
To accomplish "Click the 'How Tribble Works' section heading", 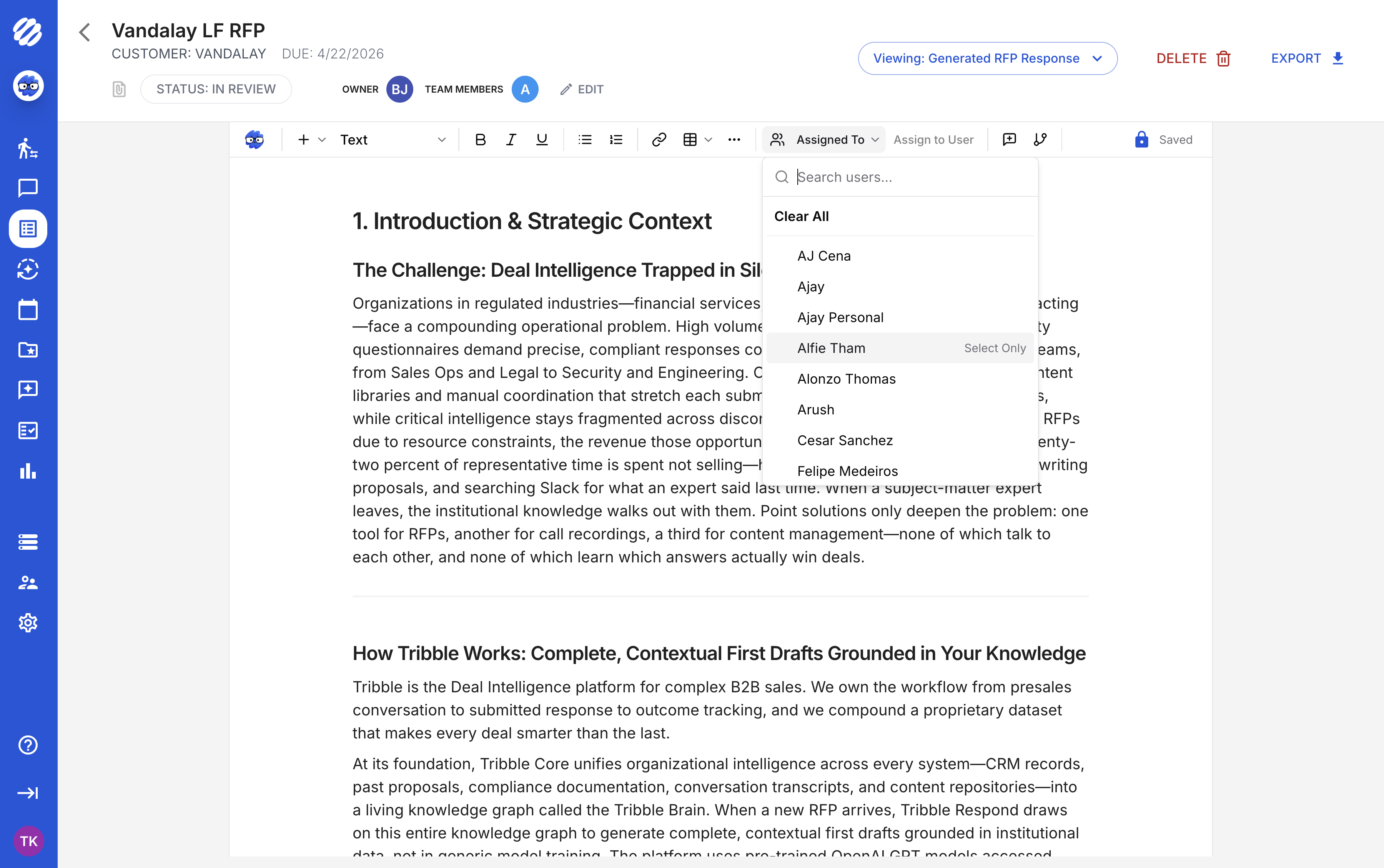I will tap(719, 653).
